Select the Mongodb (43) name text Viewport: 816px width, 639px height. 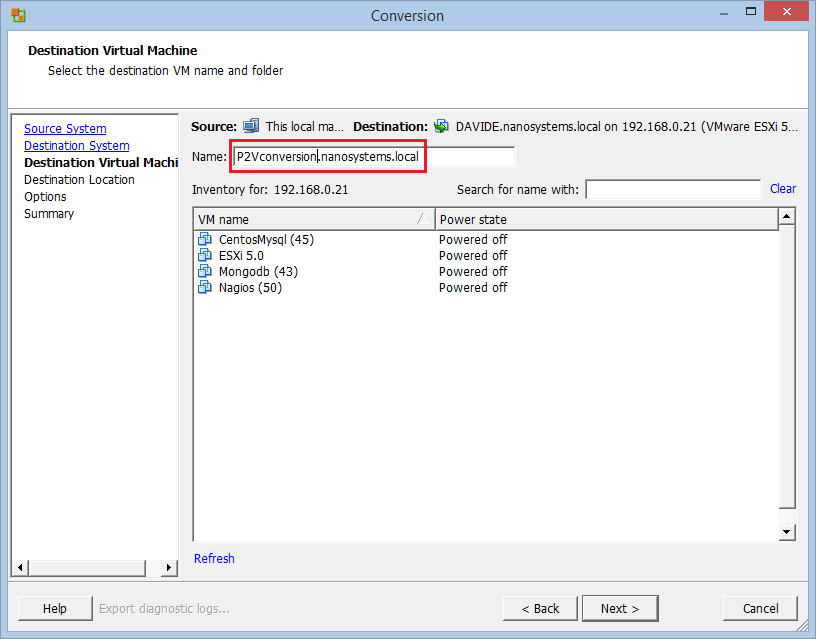coord(258,272)
